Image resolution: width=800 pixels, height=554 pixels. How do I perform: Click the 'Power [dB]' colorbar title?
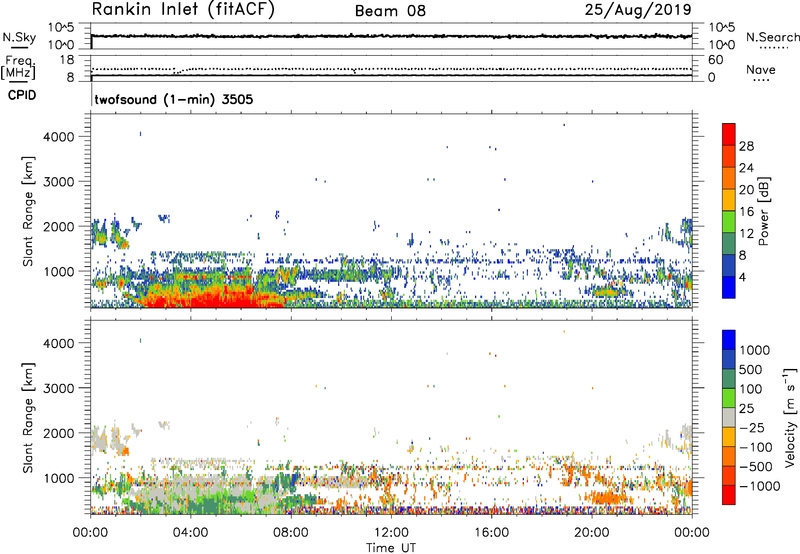pyautogui.click(x=764, y=211)
